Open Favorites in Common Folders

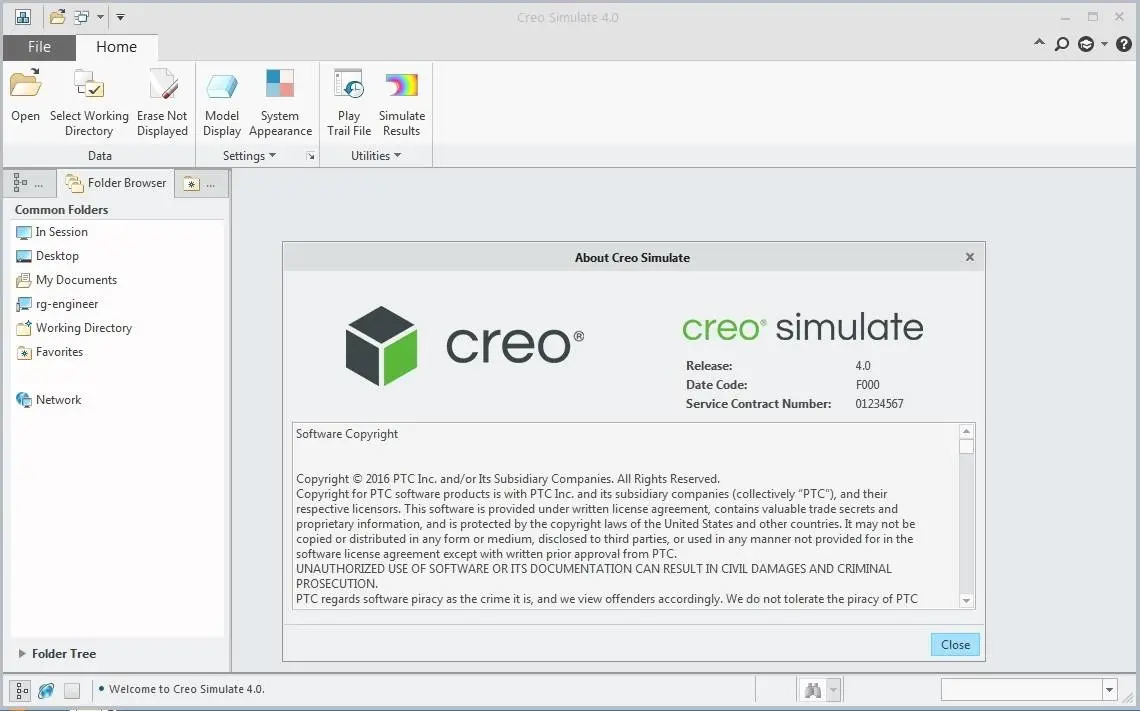click(x=49, y=352)
